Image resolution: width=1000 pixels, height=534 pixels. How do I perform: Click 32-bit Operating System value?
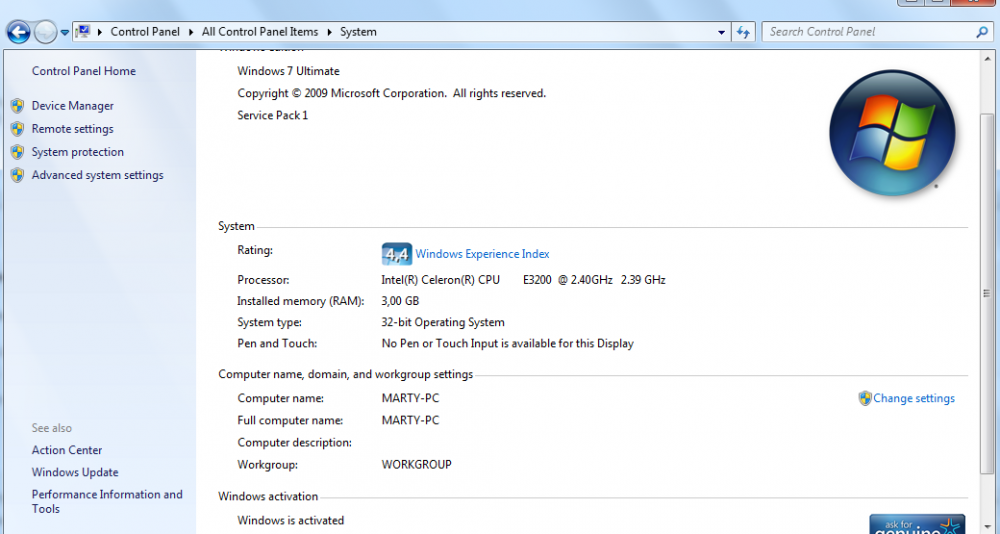tap(443, 322)
